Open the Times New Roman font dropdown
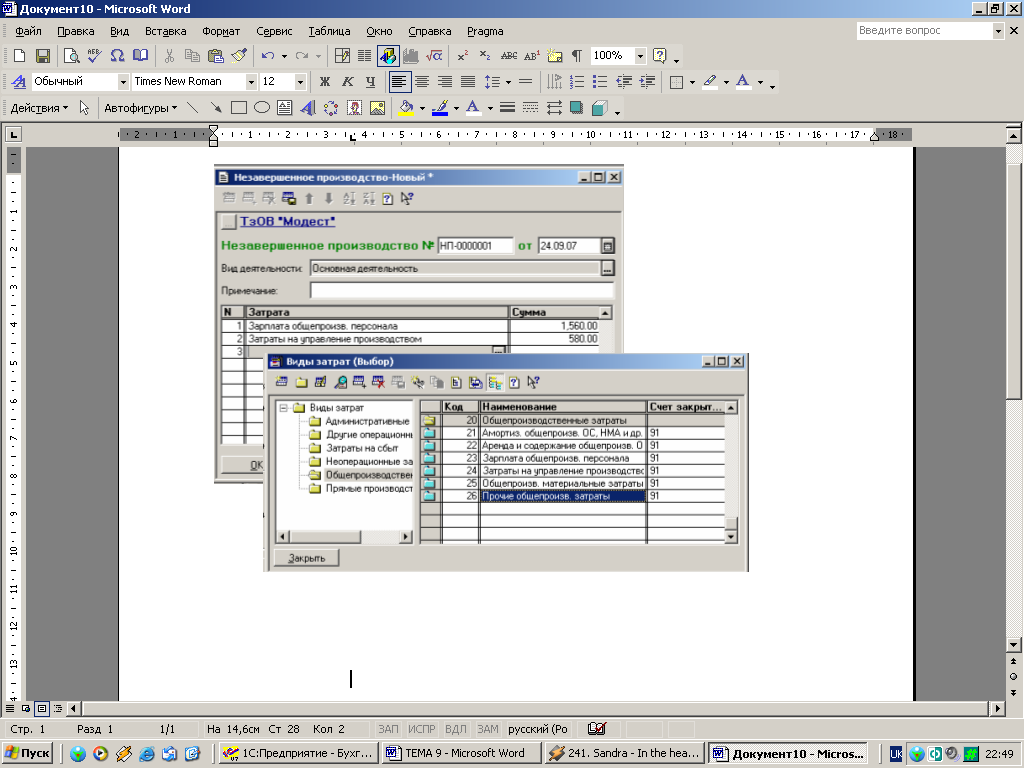This screenshot has height=768, width=1024. [x=251, y=82]
